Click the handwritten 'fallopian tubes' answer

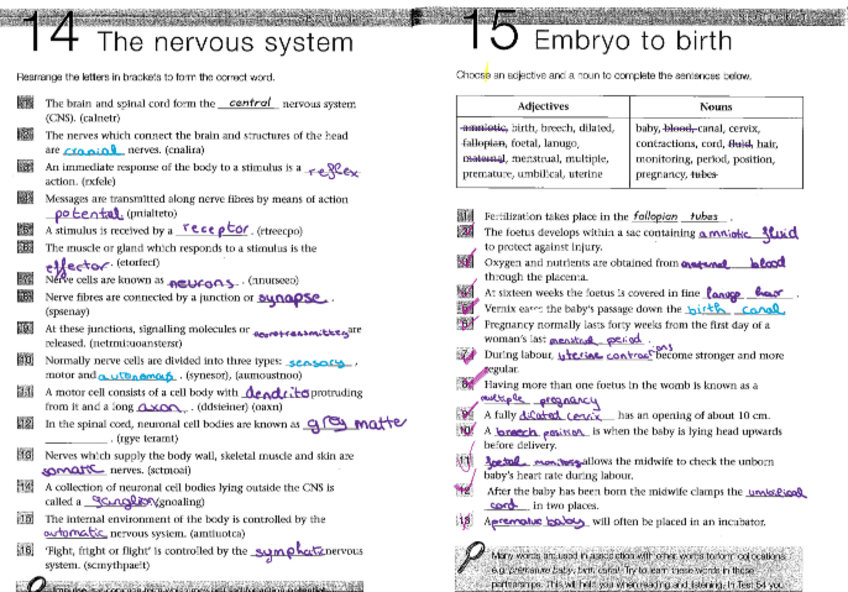[675, 216]
